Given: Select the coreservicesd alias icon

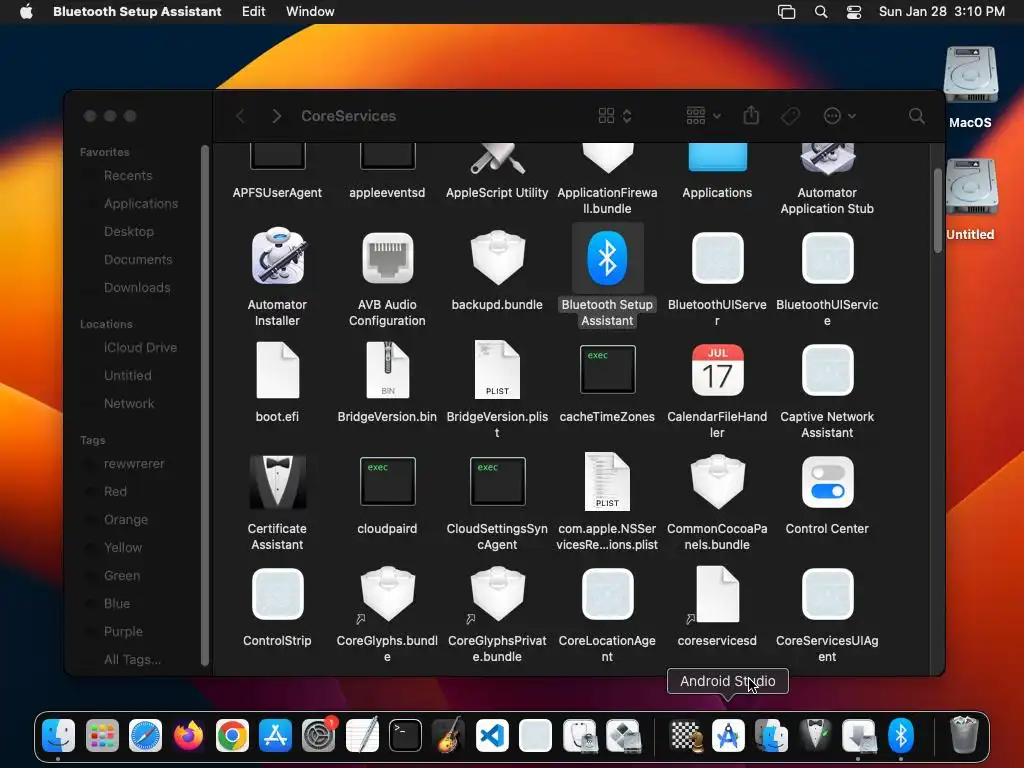Looking at the screenshot, I should (717, 594).
